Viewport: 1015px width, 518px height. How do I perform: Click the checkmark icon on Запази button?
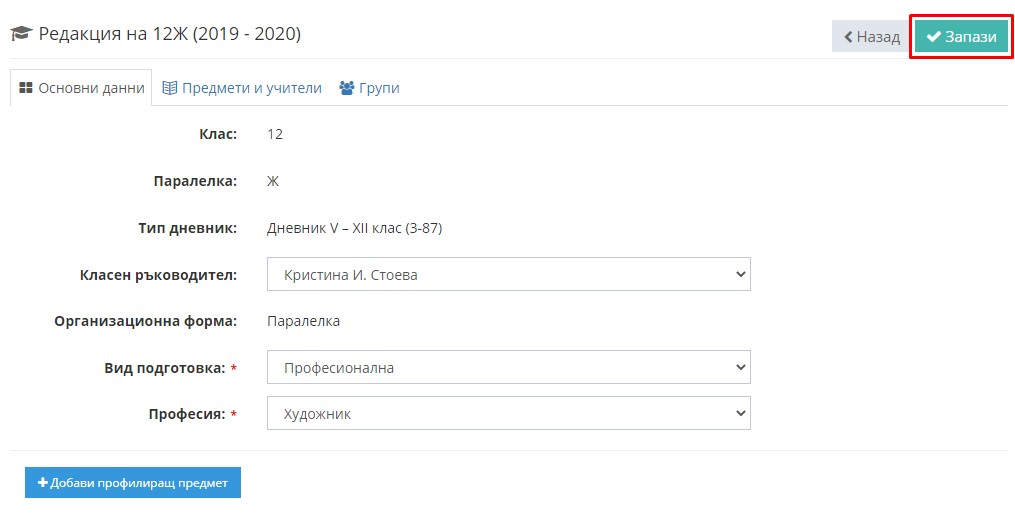[x=933, y=37]
